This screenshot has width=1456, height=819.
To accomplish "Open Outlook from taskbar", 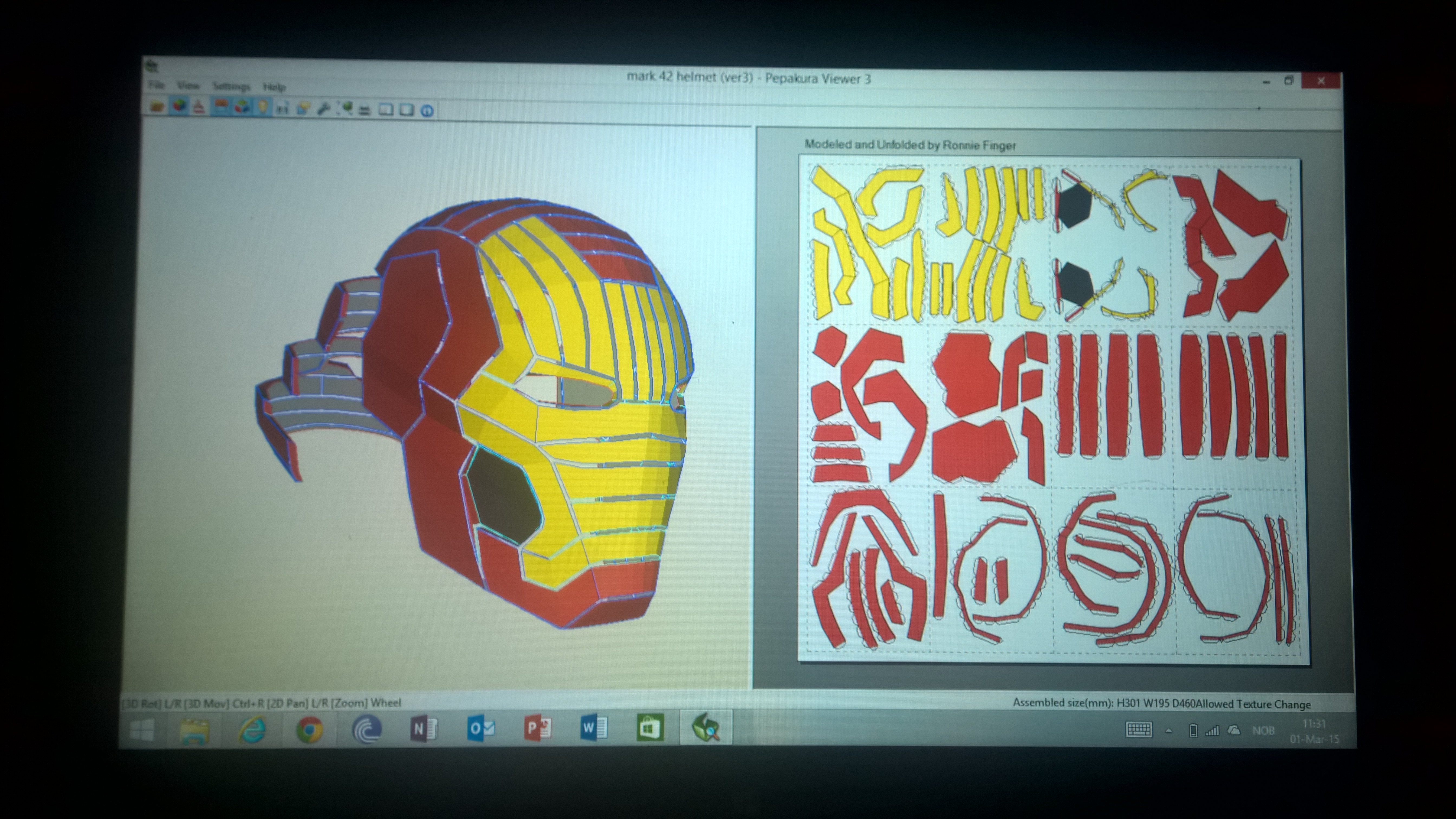I will (x=480, y=729).
